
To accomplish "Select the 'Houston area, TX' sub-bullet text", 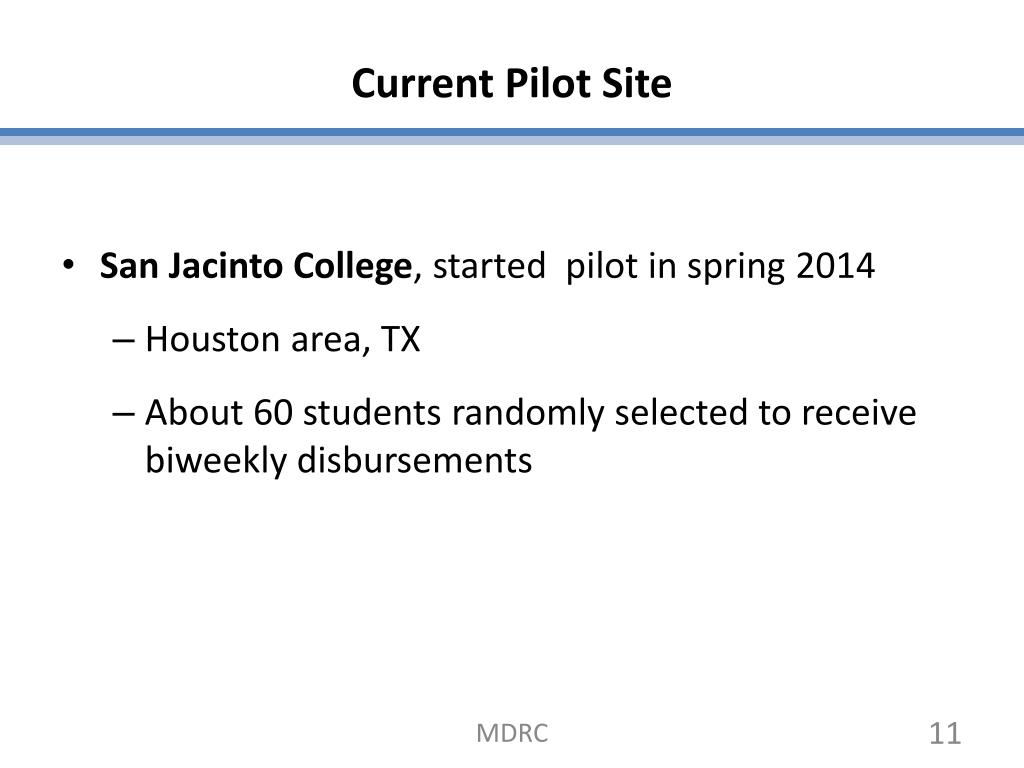I will (x=283, y=340).
